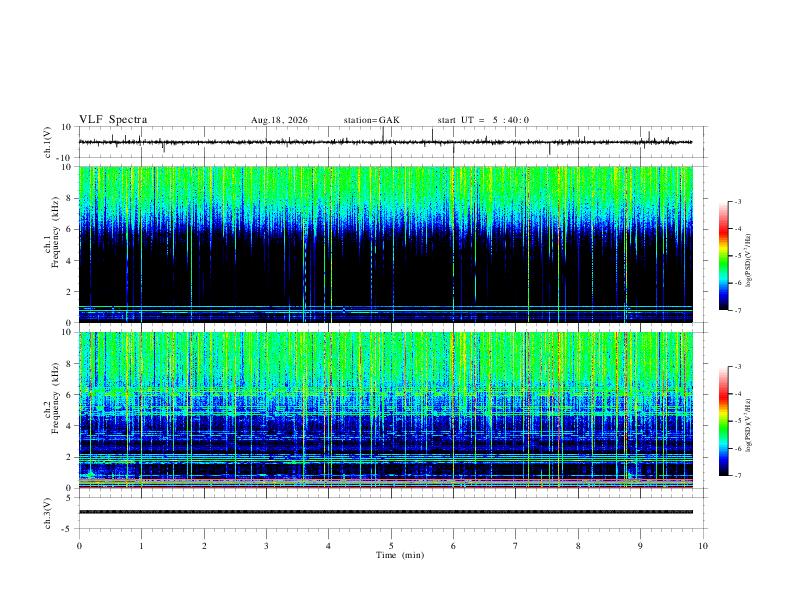Click the lower PSD color scale bar
The width and height of the screenshot is (792, 612).
[x=723, y=421]
